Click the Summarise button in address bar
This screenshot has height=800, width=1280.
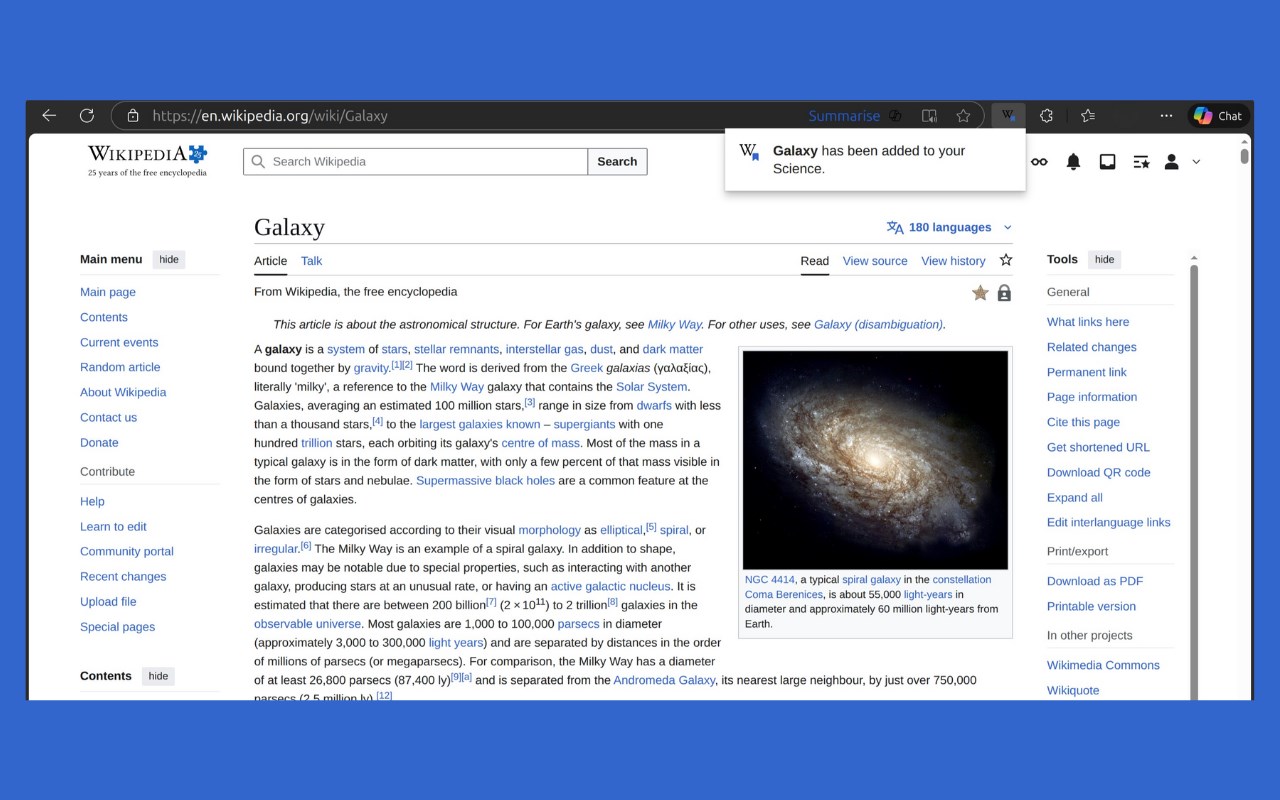pyautogui.click(x=844, y=116)
